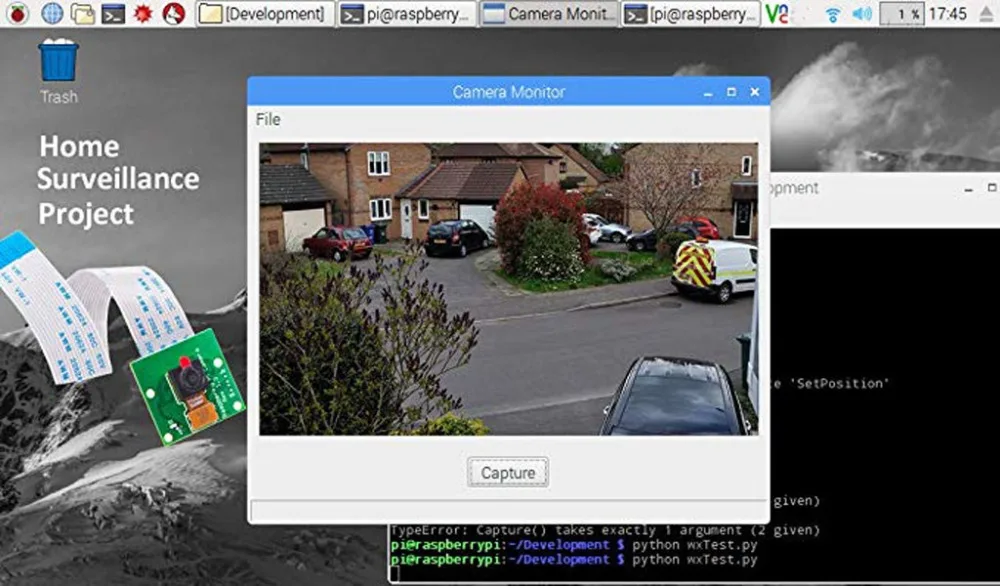Open the VNC server tray icon
The image size is (1000, 586).
(776, 13)
